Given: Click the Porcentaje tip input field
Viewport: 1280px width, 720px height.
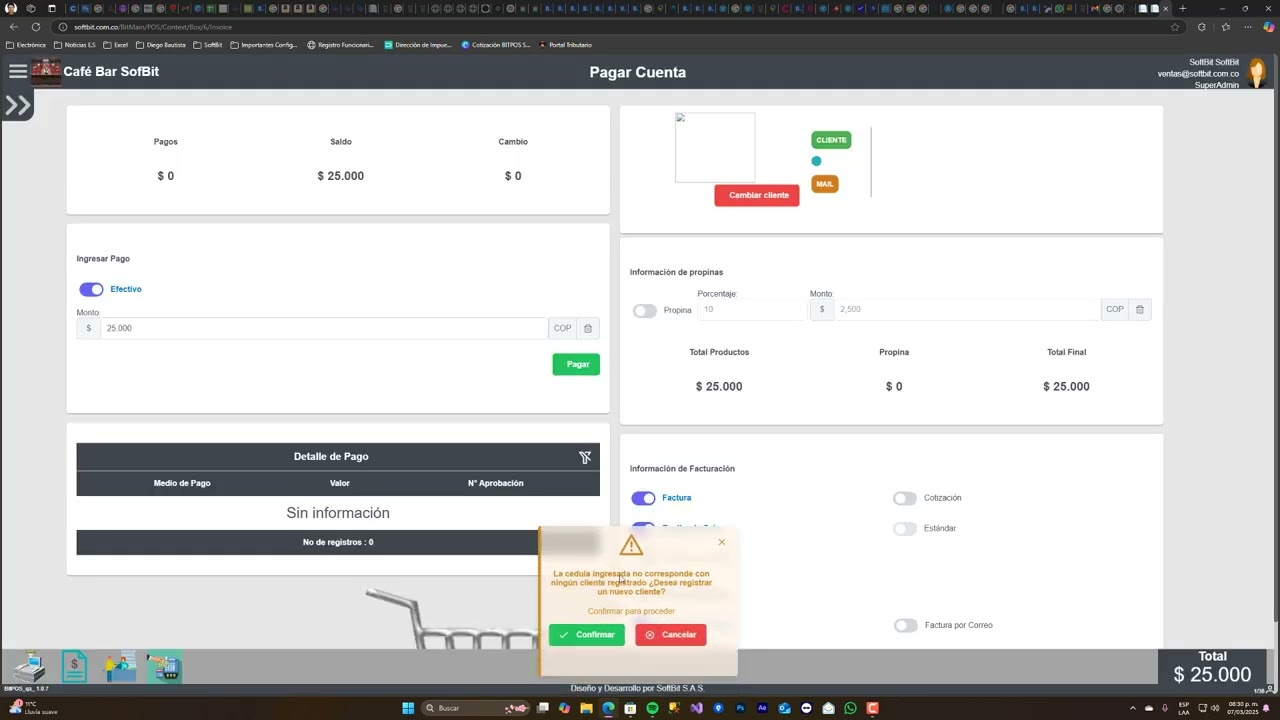Looking at the screenshot, I should click(752, 309).
